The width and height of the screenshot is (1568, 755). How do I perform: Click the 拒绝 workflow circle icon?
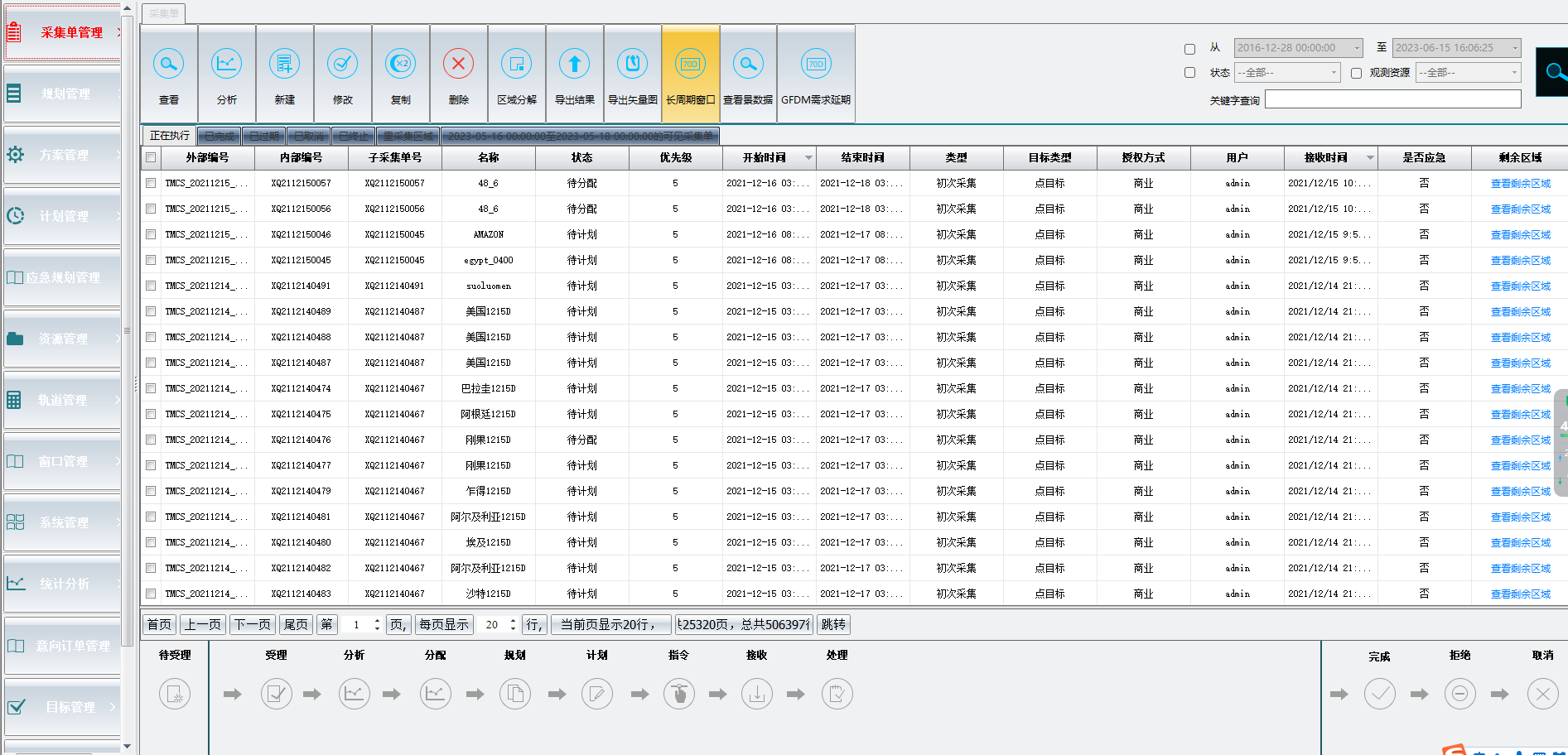[x=1459, y=694]
